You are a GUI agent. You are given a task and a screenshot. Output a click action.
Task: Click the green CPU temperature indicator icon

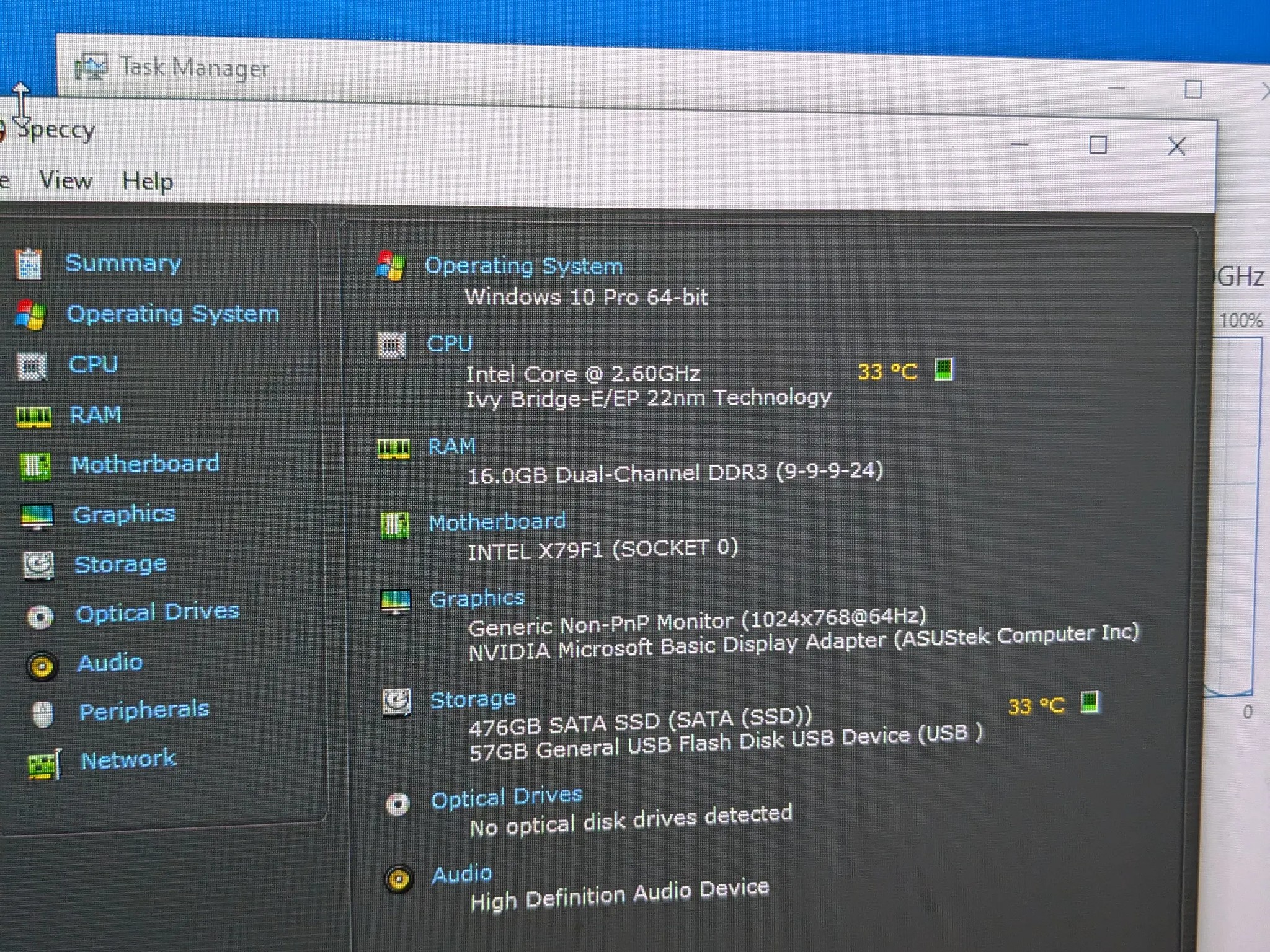[x=943, y=369]
